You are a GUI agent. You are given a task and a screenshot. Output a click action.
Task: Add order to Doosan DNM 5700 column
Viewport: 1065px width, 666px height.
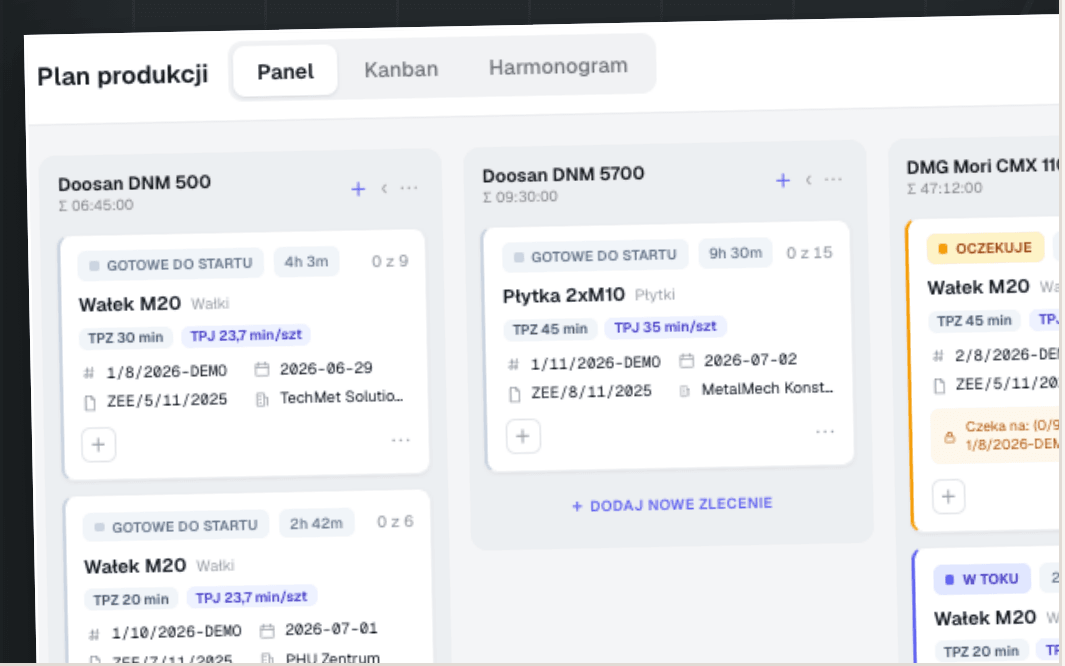coord(782,180)
